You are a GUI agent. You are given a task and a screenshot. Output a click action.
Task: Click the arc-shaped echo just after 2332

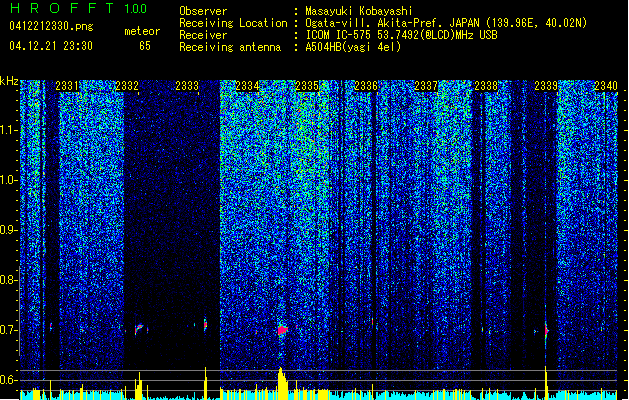tap(139, 329)
